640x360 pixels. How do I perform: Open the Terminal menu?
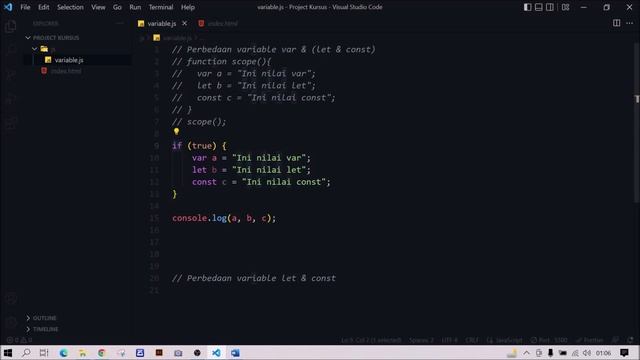[x=161, y=7]
